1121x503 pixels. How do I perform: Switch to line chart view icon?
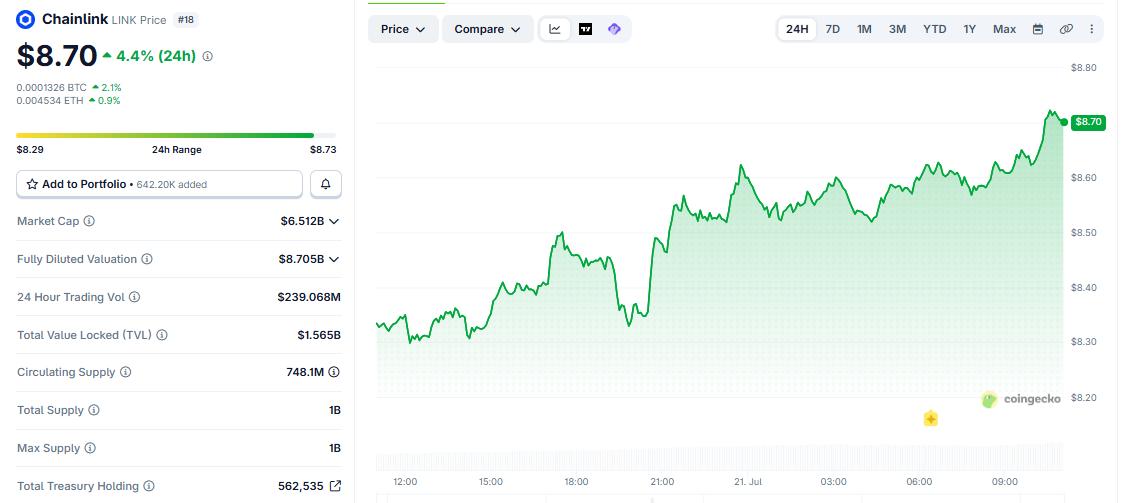(555, 29)
